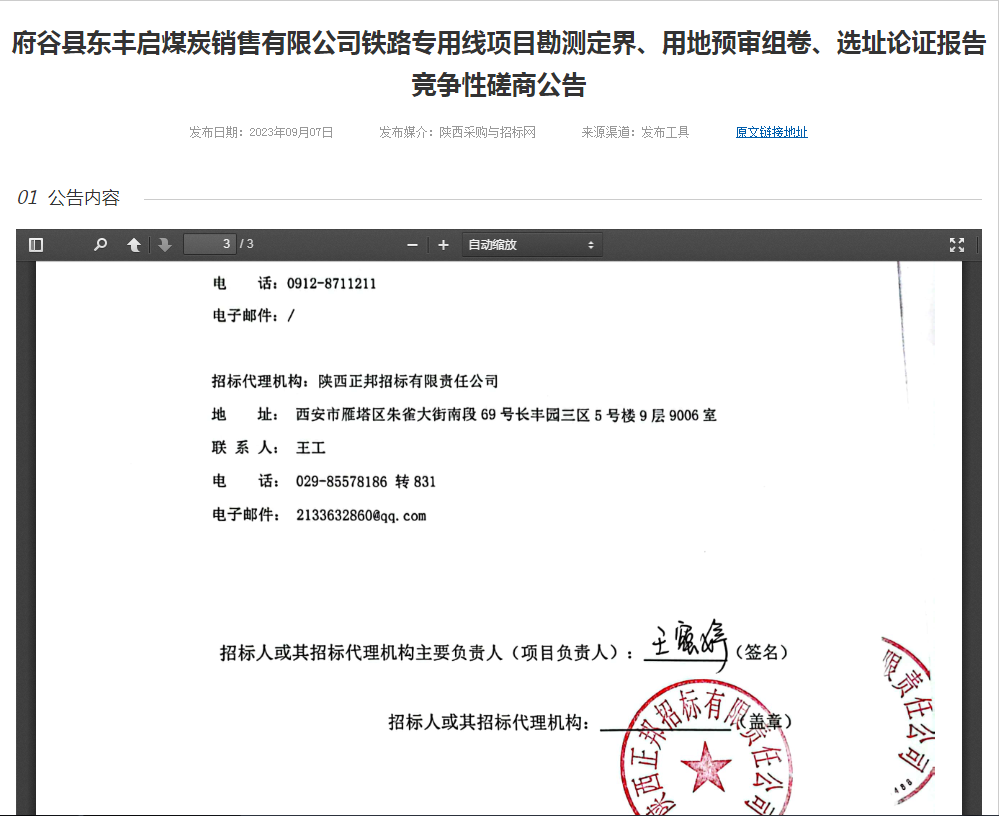
Task: Click the 联系人 王工 line
Action: tap(268, 448)
